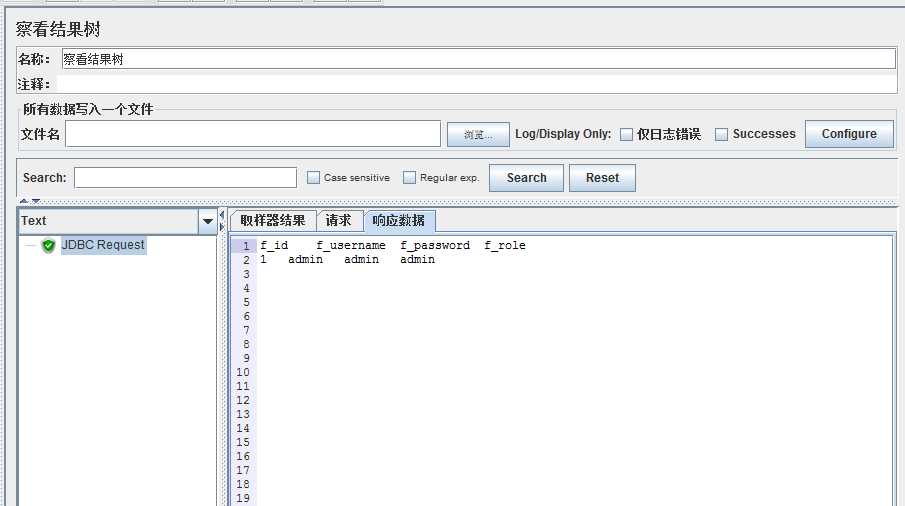Click the f_id column header text
The width and height of the screenshot is (905, 506).
(x=274, y=246)
